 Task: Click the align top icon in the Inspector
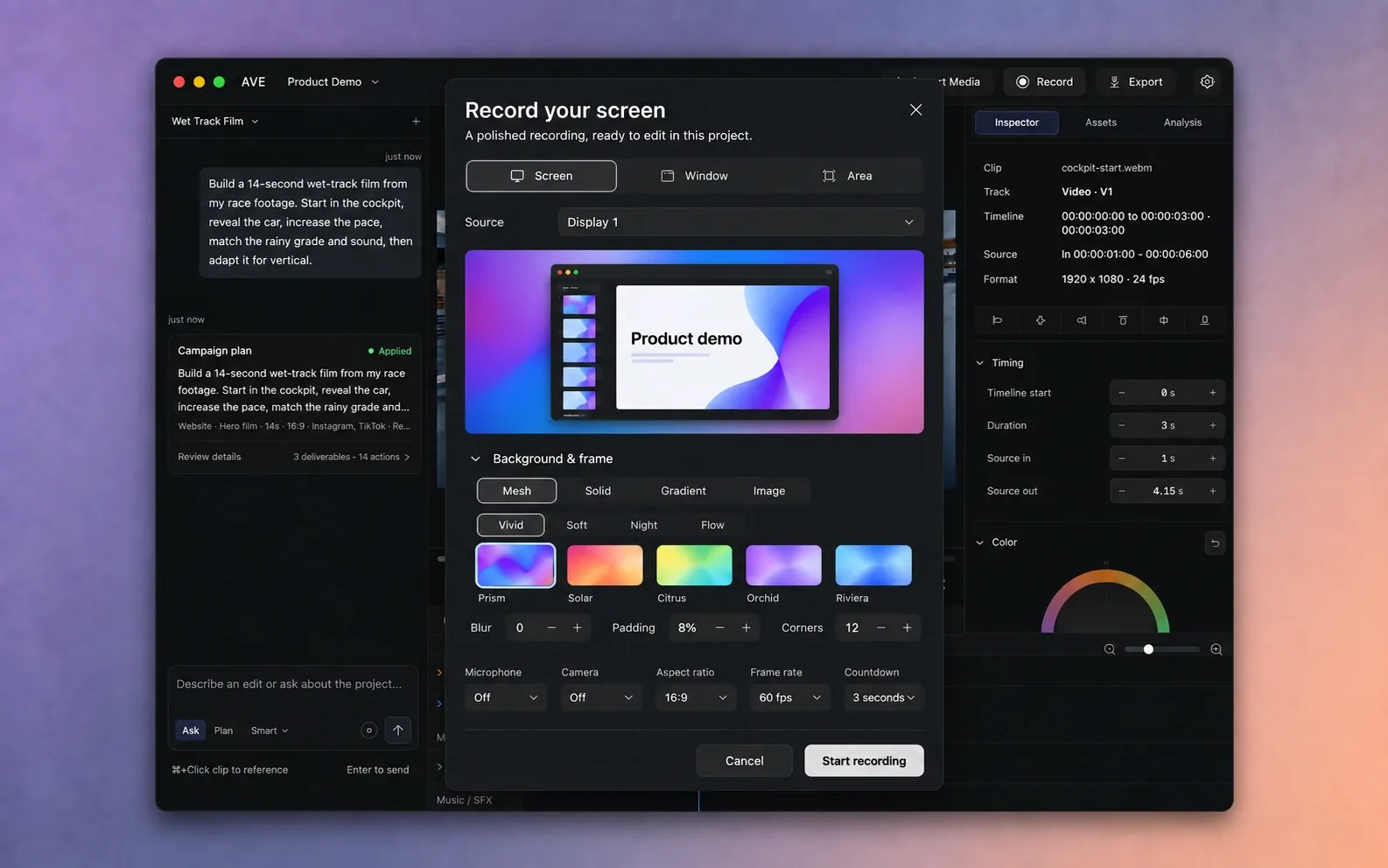tap(1123, 320)
